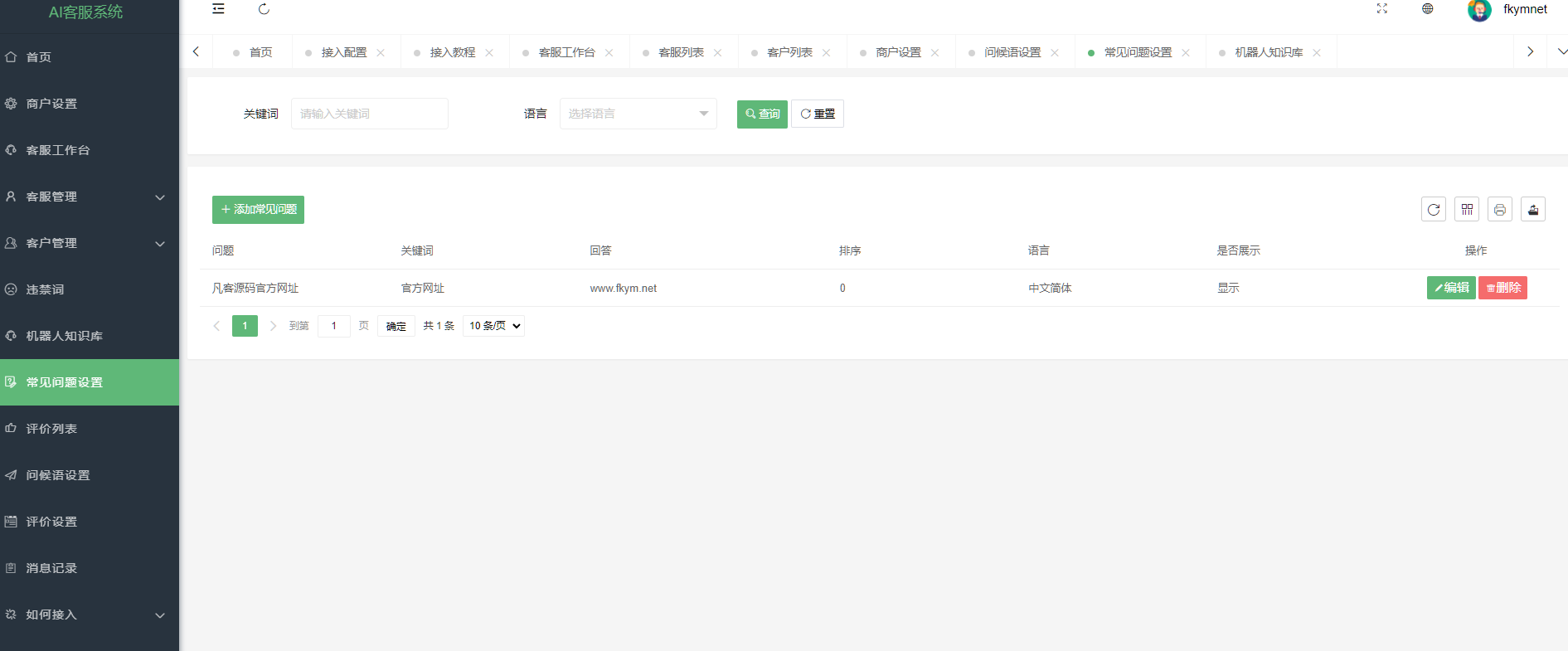This screenshot has width=1568, height=651.
Task: Click the 中文简体 language cell
Action: point(1050,289)
